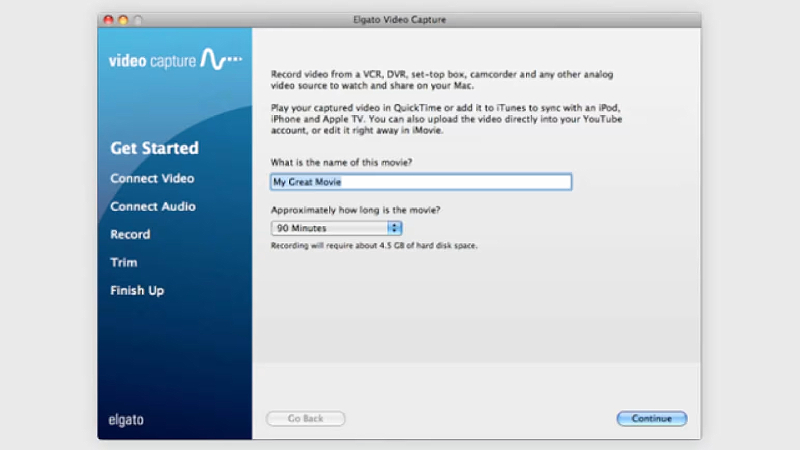The height and width of the screenshot is (450, 800).
Task: Minimize the window with the yellow button
Action: click(x=123, y=20)
